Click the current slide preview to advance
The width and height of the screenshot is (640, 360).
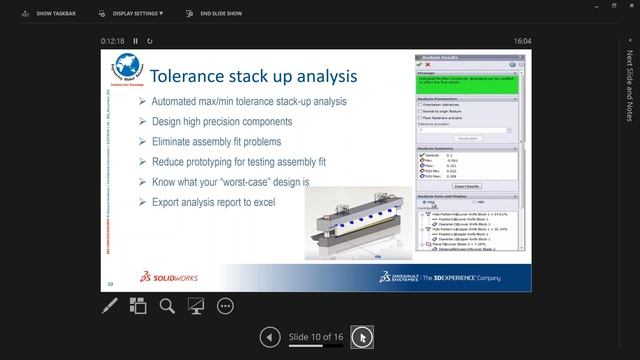(x=316, y=171)
